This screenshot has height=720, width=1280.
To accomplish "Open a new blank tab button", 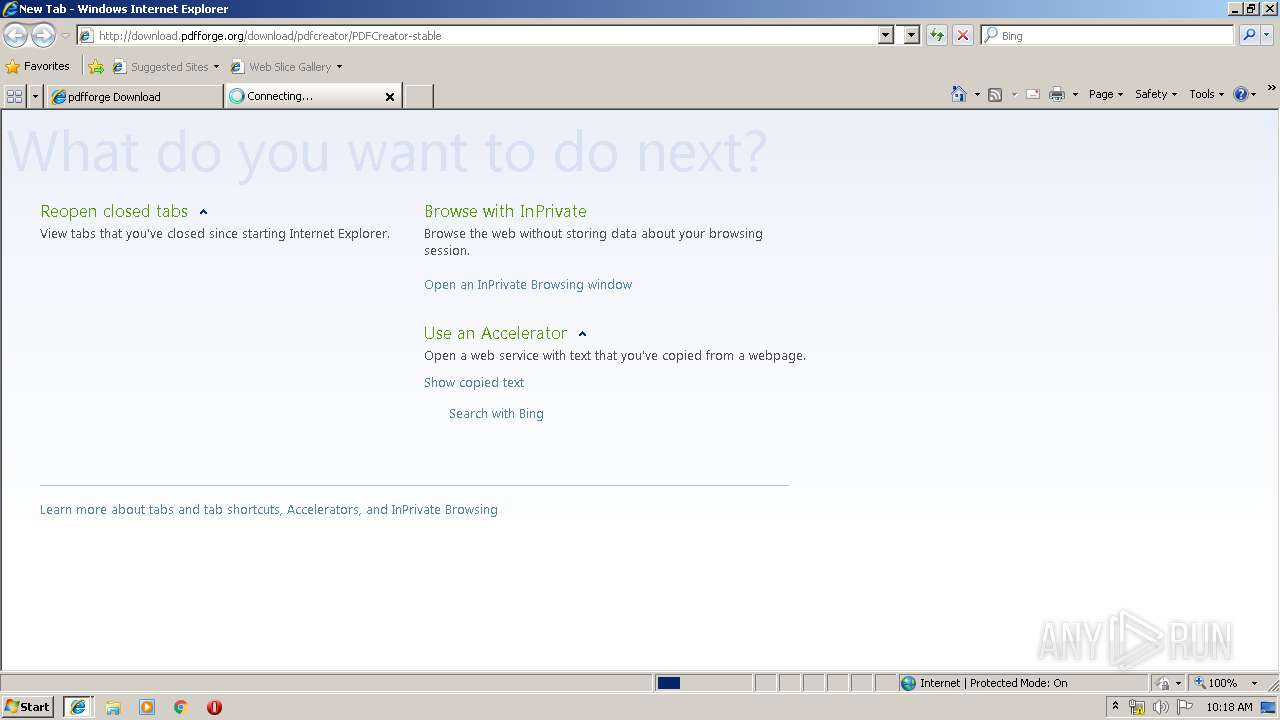I will tap(418, 96).
